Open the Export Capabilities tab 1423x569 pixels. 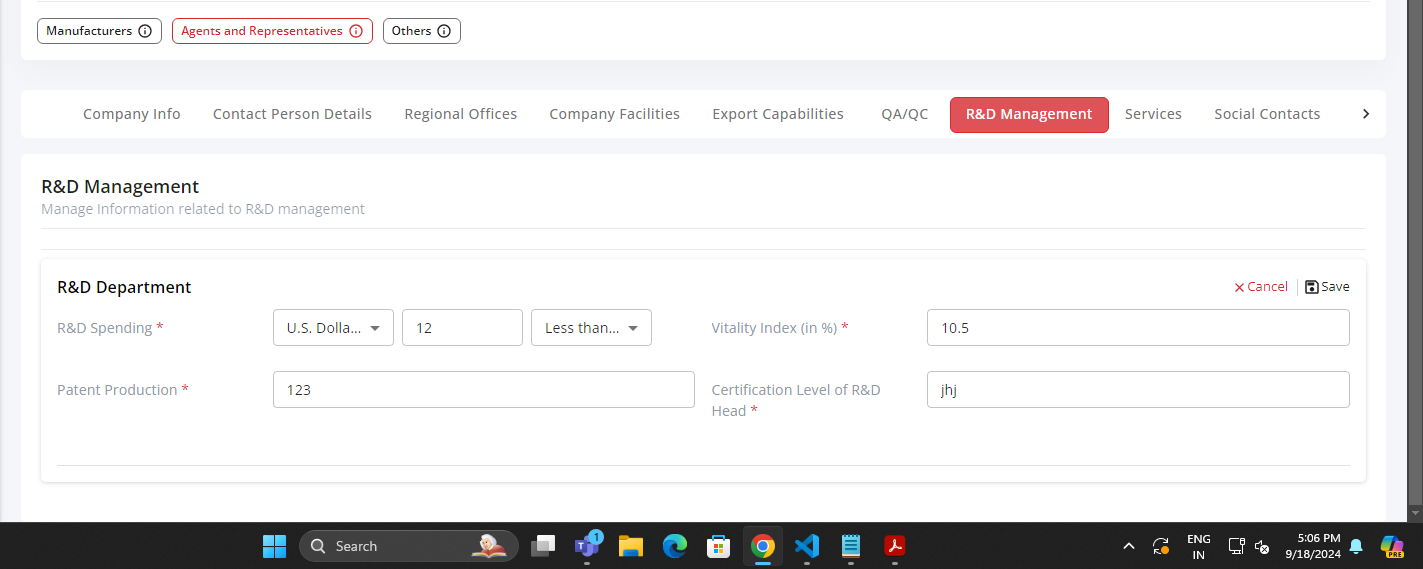778,114
